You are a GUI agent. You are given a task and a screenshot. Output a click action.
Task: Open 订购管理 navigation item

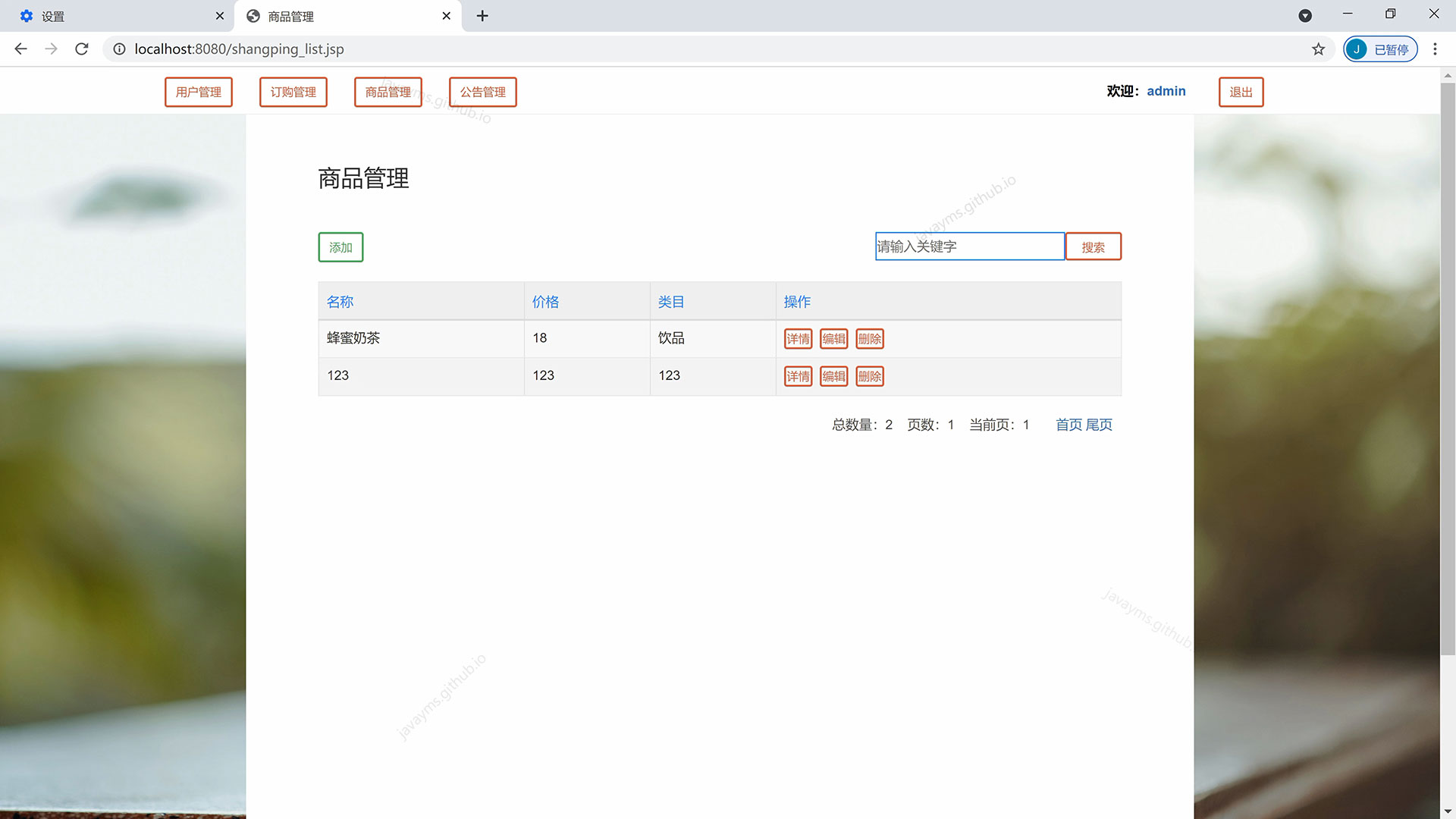pos(293,92)
